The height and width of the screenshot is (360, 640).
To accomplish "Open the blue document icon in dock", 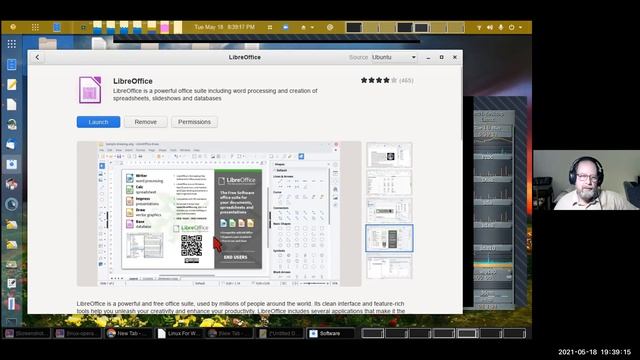I will point(11,64).
